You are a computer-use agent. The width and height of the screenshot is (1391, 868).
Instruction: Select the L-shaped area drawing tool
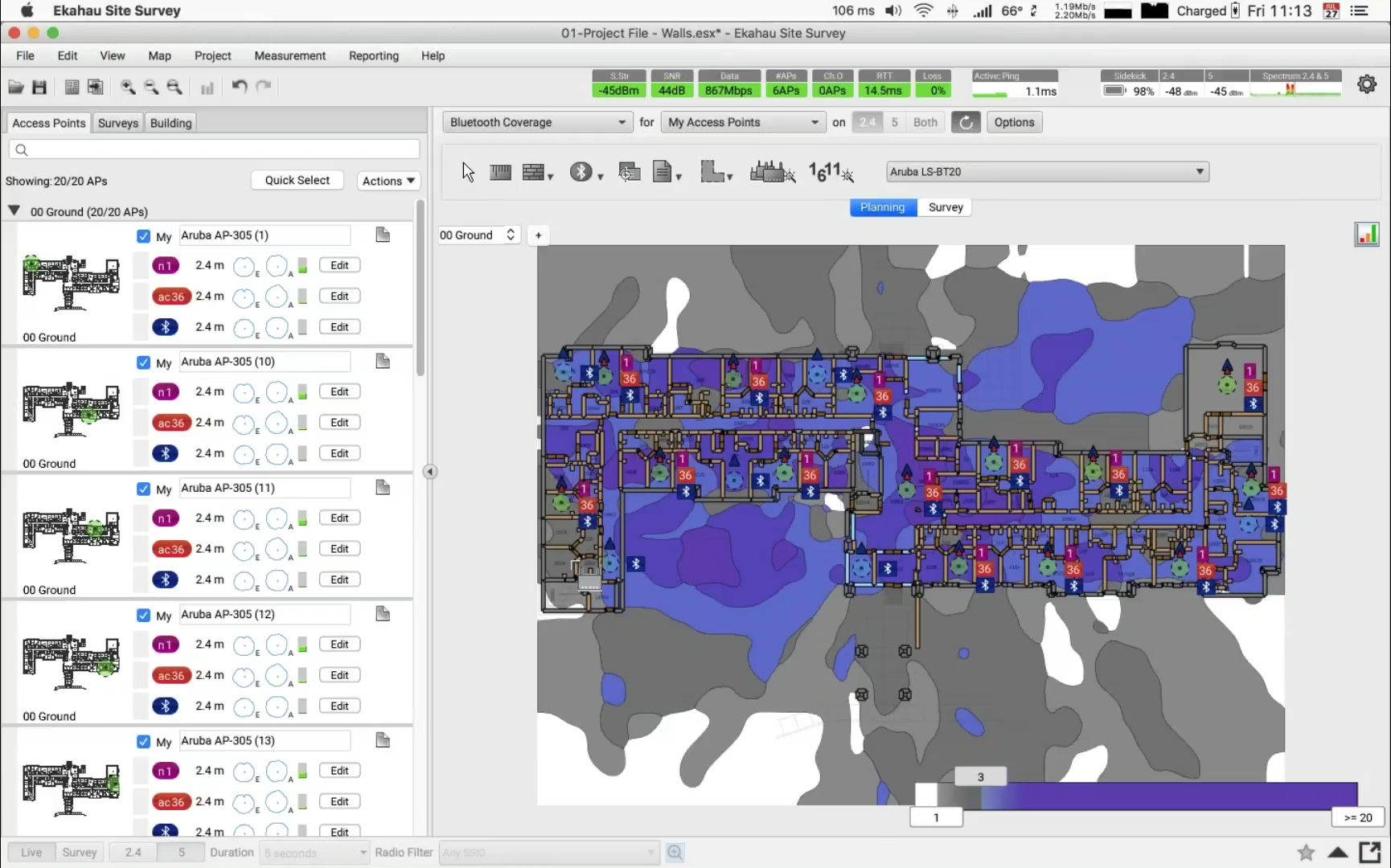pyautogui.click(x=712, y=171)
